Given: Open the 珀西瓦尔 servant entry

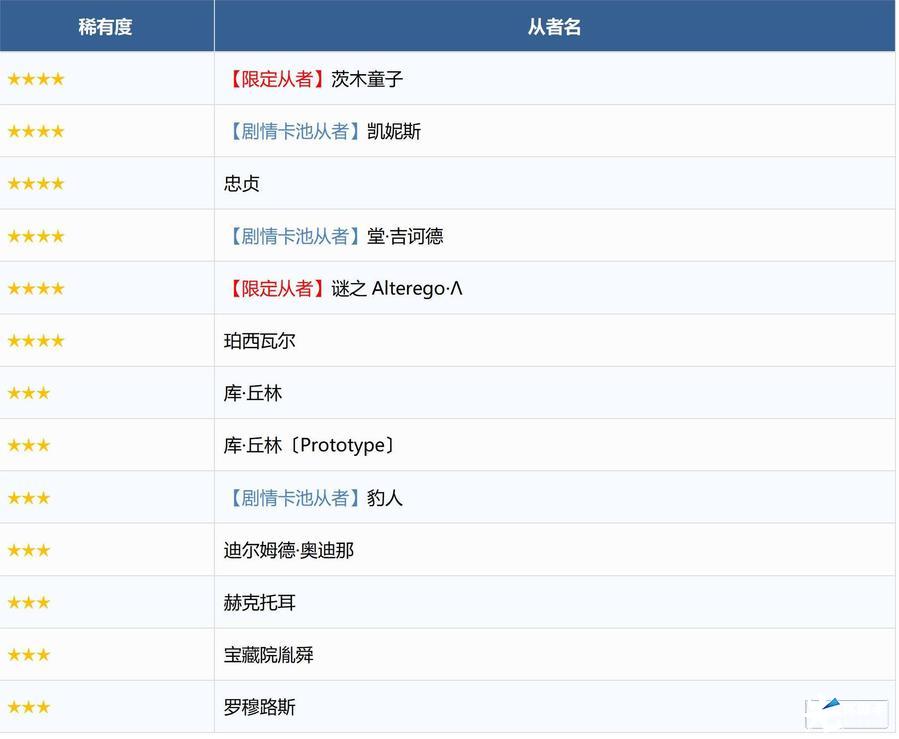Looking at the screenshot, I should coord(260,341).
